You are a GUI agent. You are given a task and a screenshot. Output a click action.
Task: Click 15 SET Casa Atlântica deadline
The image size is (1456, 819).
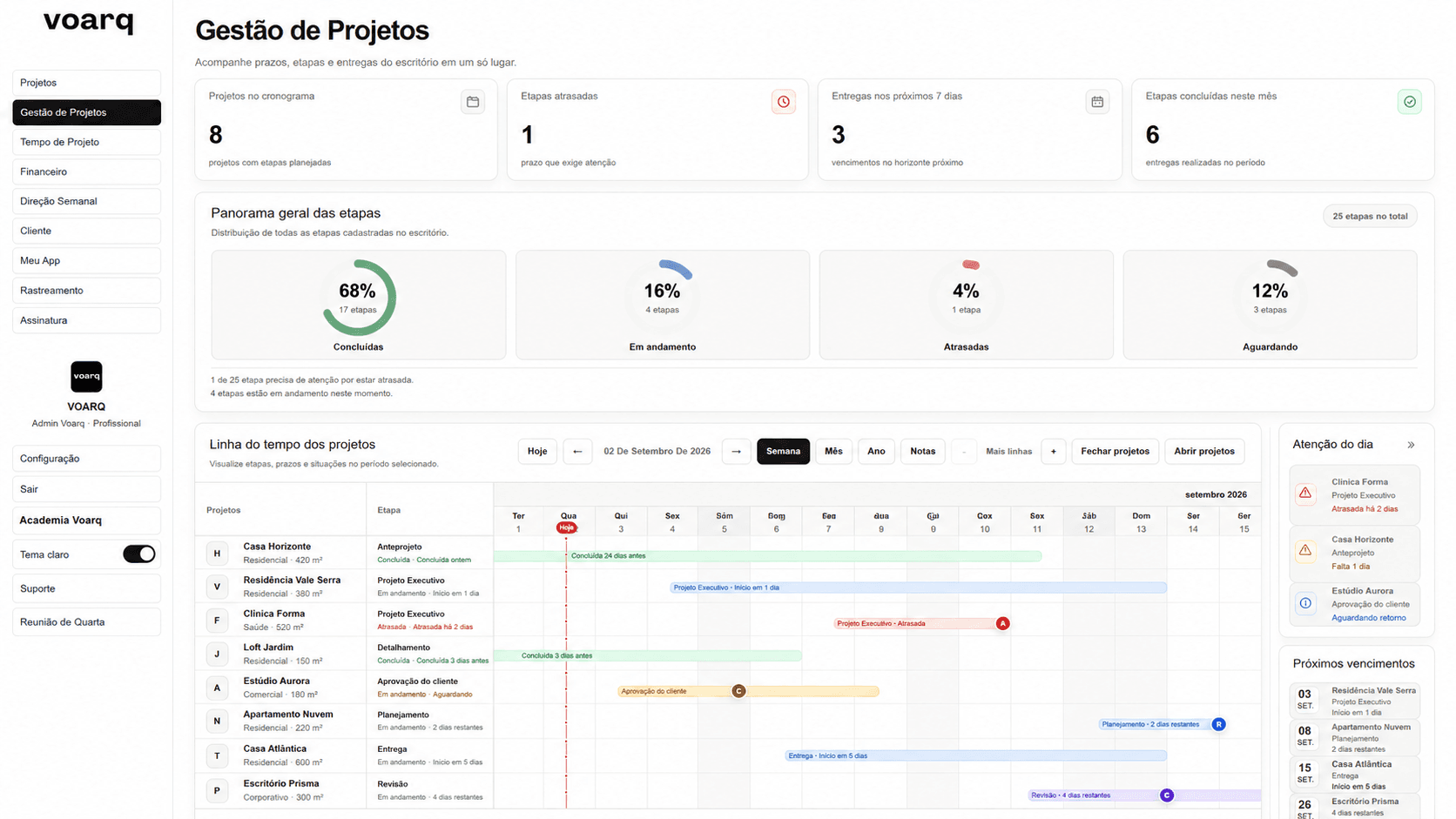(1354, 775)
